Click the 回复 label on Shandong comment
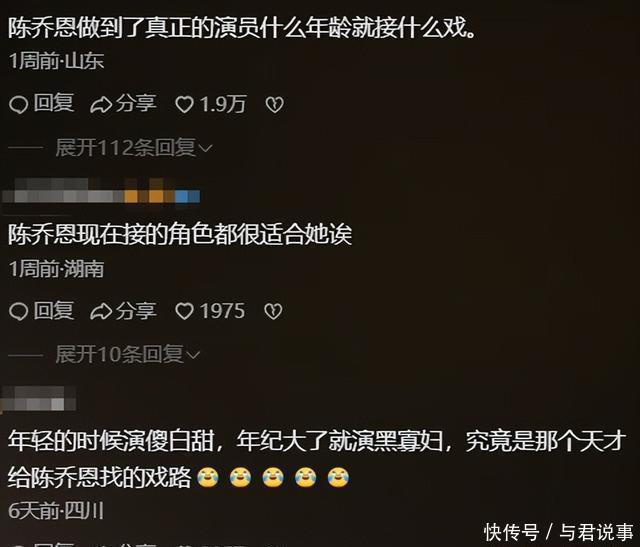Viewport: 640px width, 547px height. 53,103
